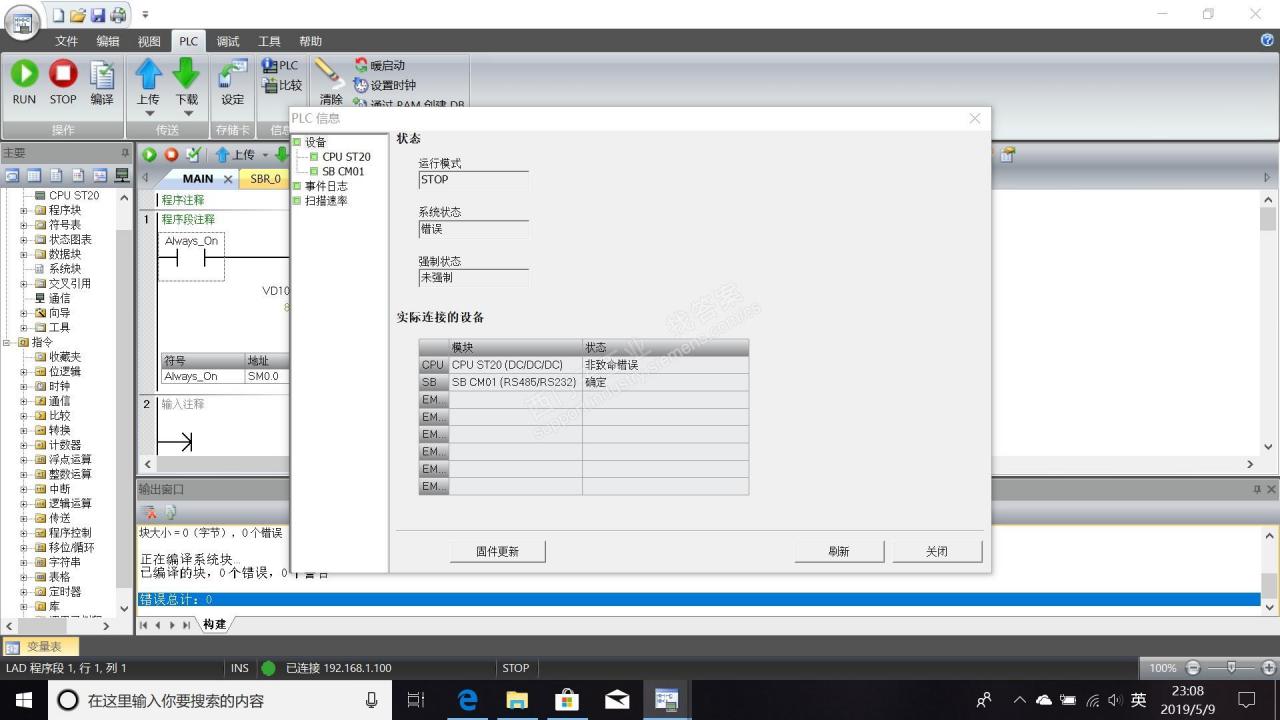Screen dimensions: 1280x720
Task: Click the 刷新 button in PLC 信息
Action: (x=839, y=551)
